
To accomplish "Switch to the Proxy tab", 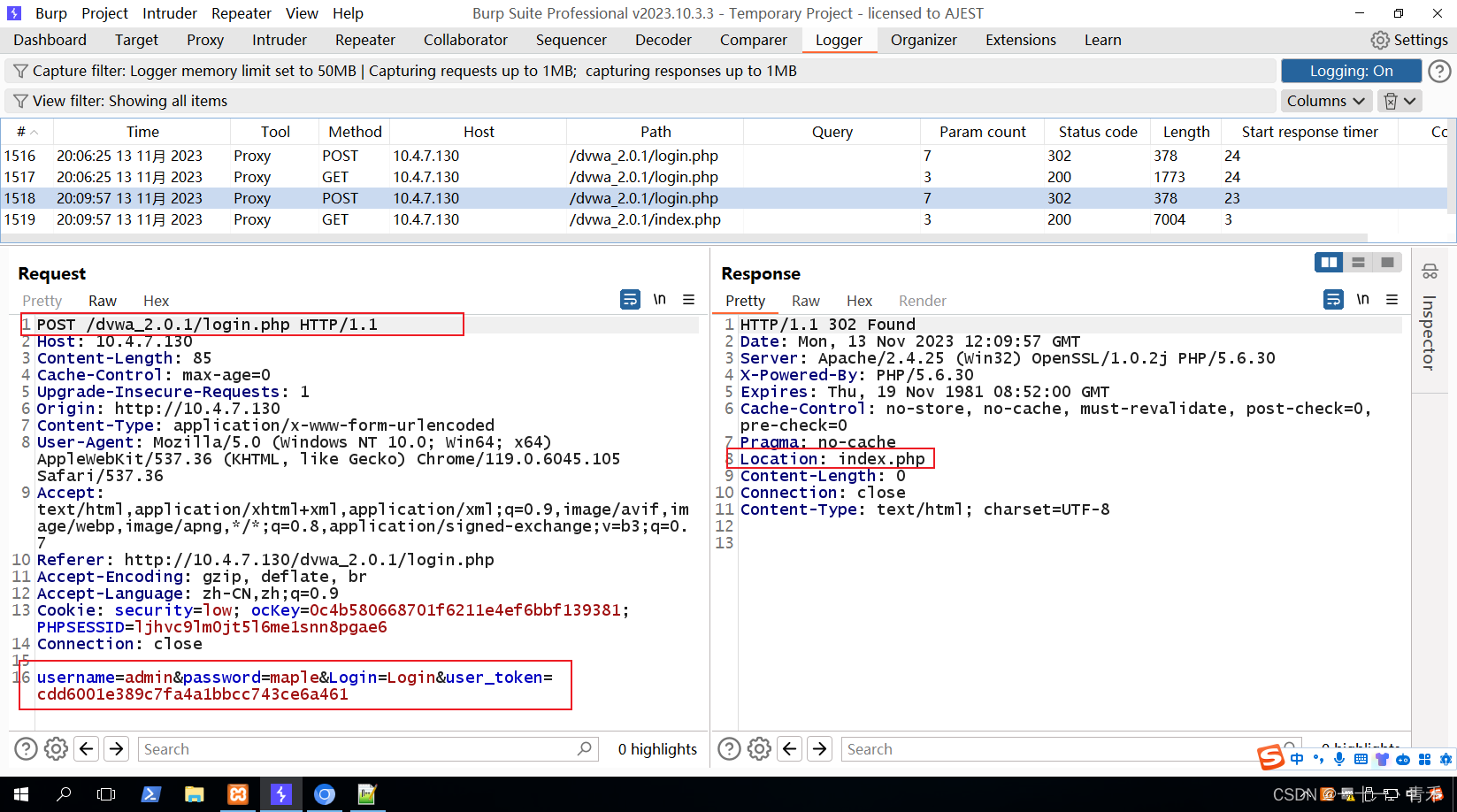I will 205,40.
